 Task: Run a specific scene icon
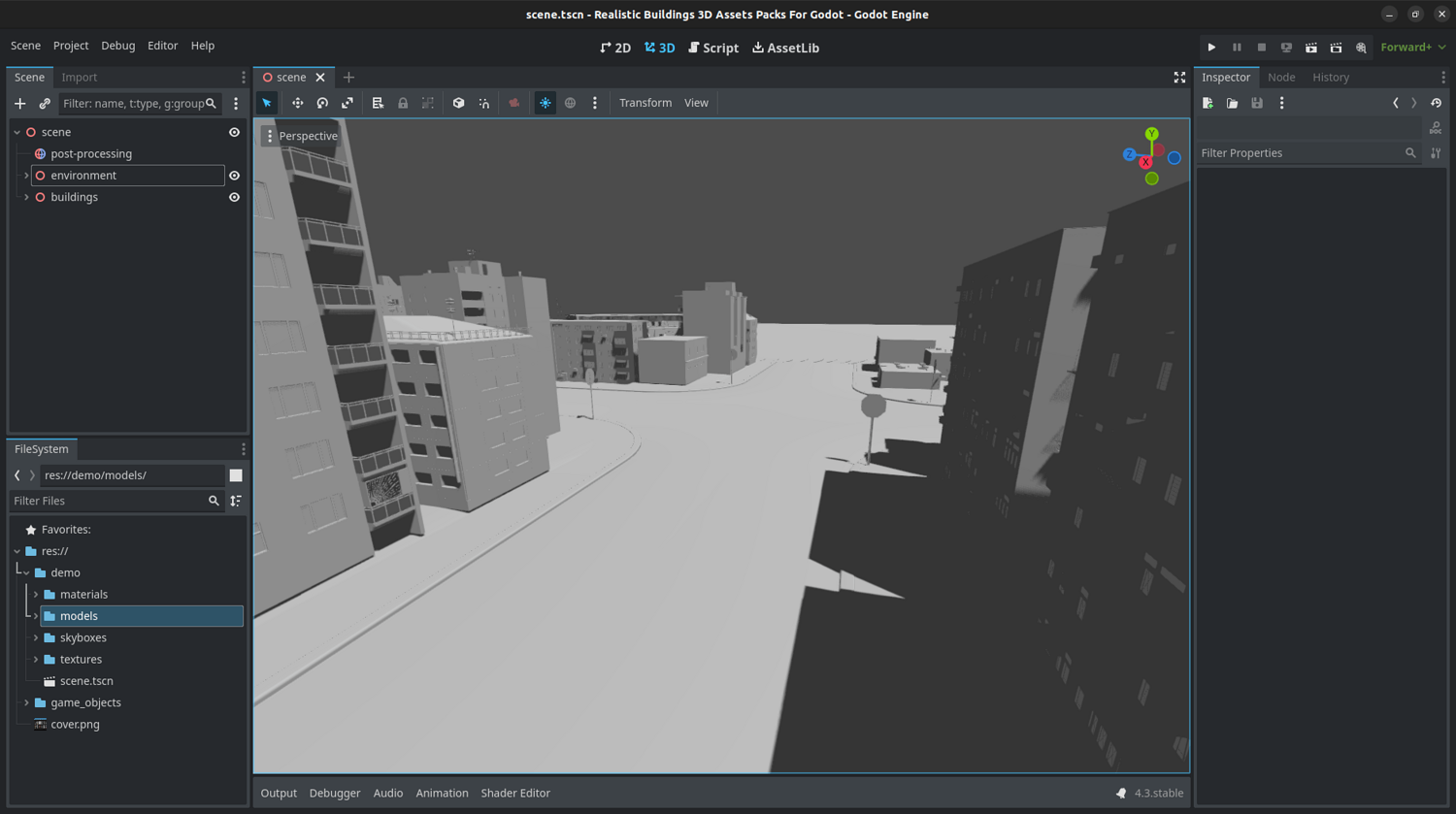coord(1336,48)
